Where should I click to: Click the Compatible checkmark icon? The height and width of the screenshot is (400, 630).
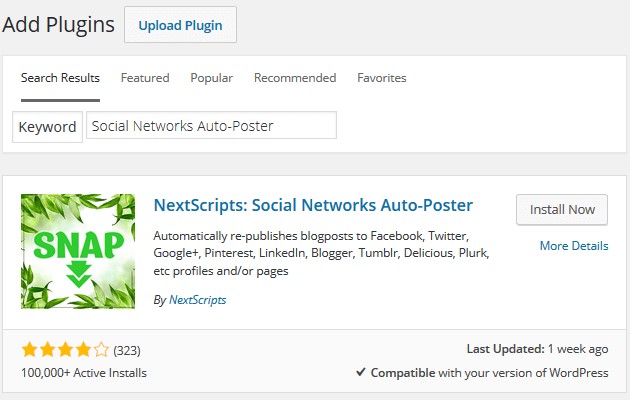pyautogui.click(x=360, y=373)
